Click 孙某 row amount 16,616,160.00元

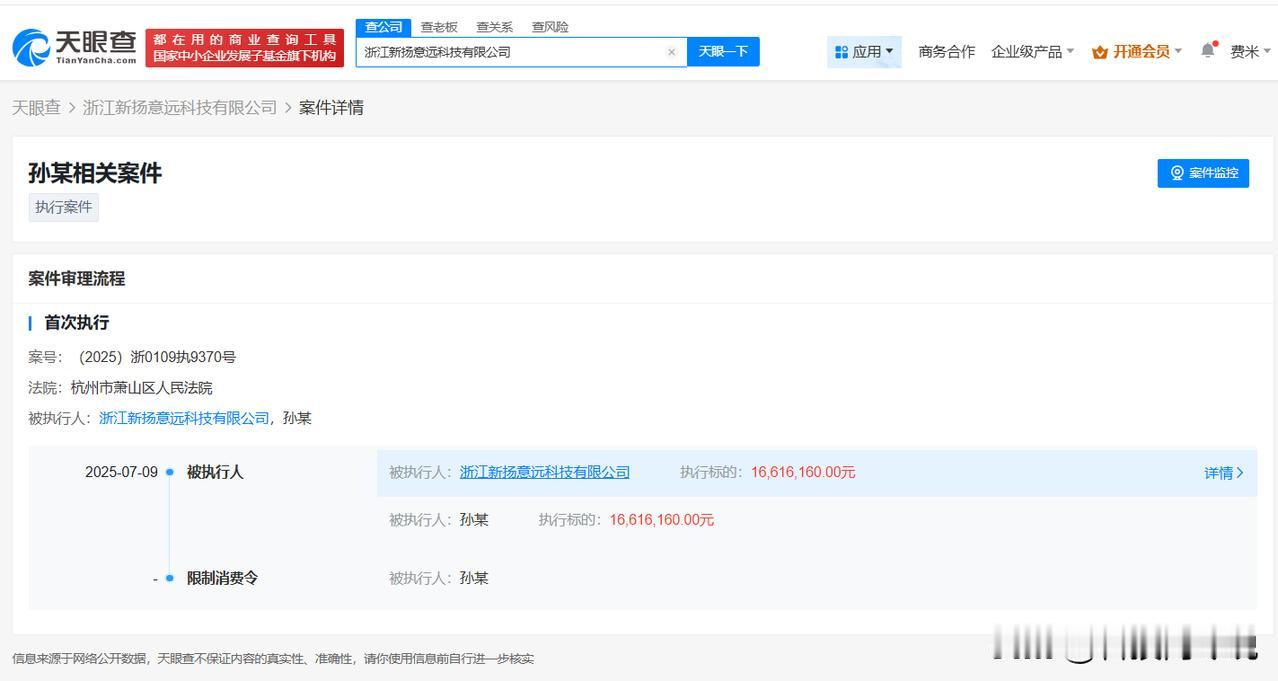point(662,520)
